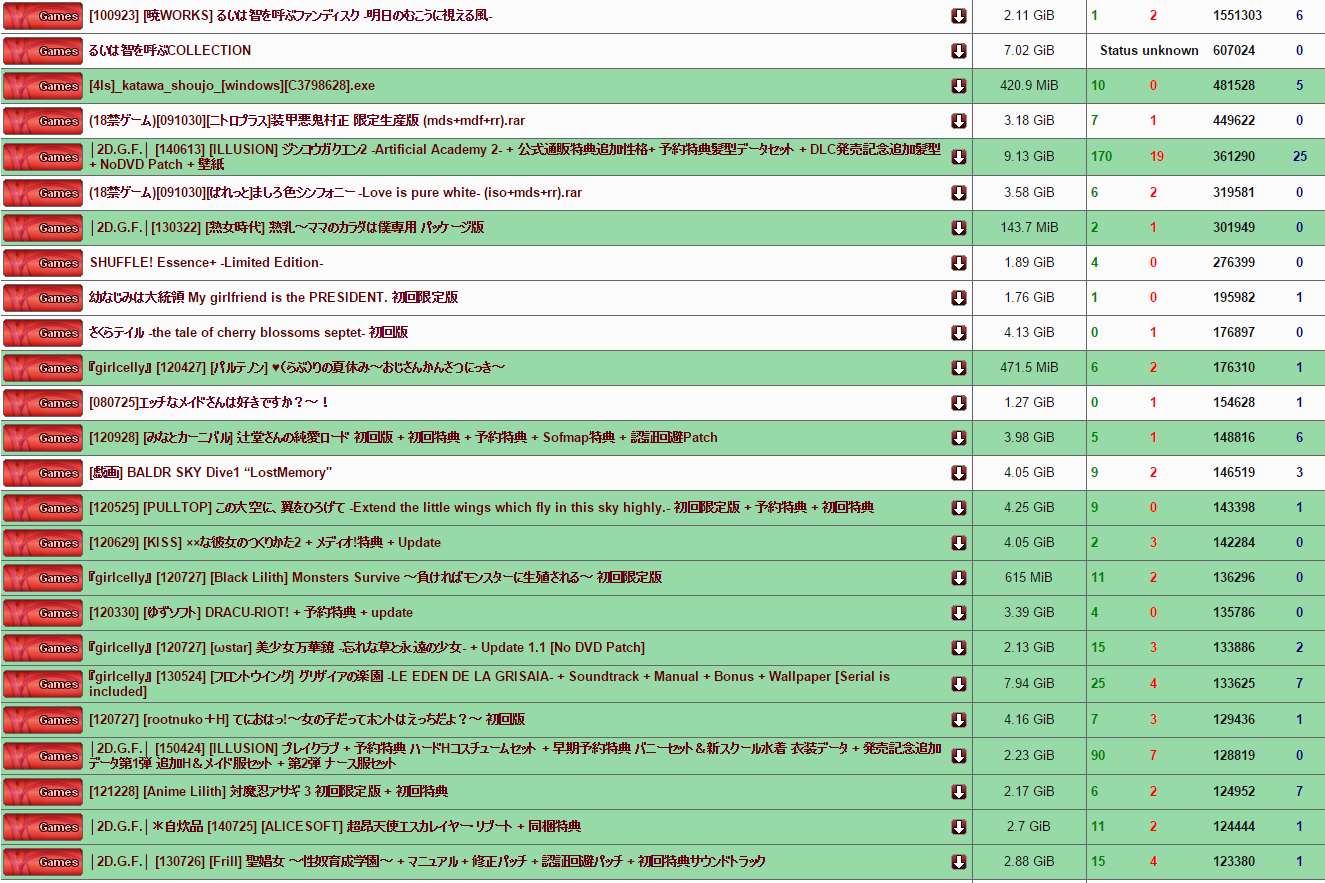Click the 135786 downloads count
1325x883 pixels.
pos(1234,613)
